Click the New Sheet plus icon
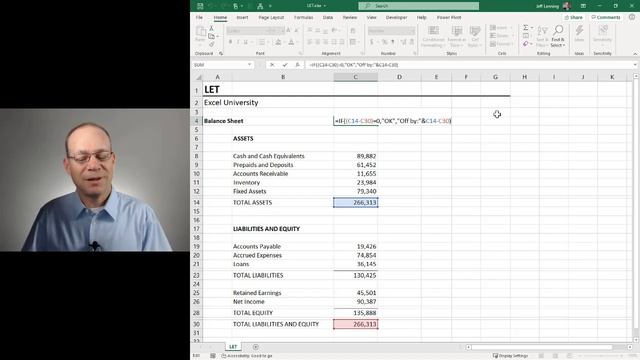Viewport: 640px width, 360px height. [x=256, y=347]
